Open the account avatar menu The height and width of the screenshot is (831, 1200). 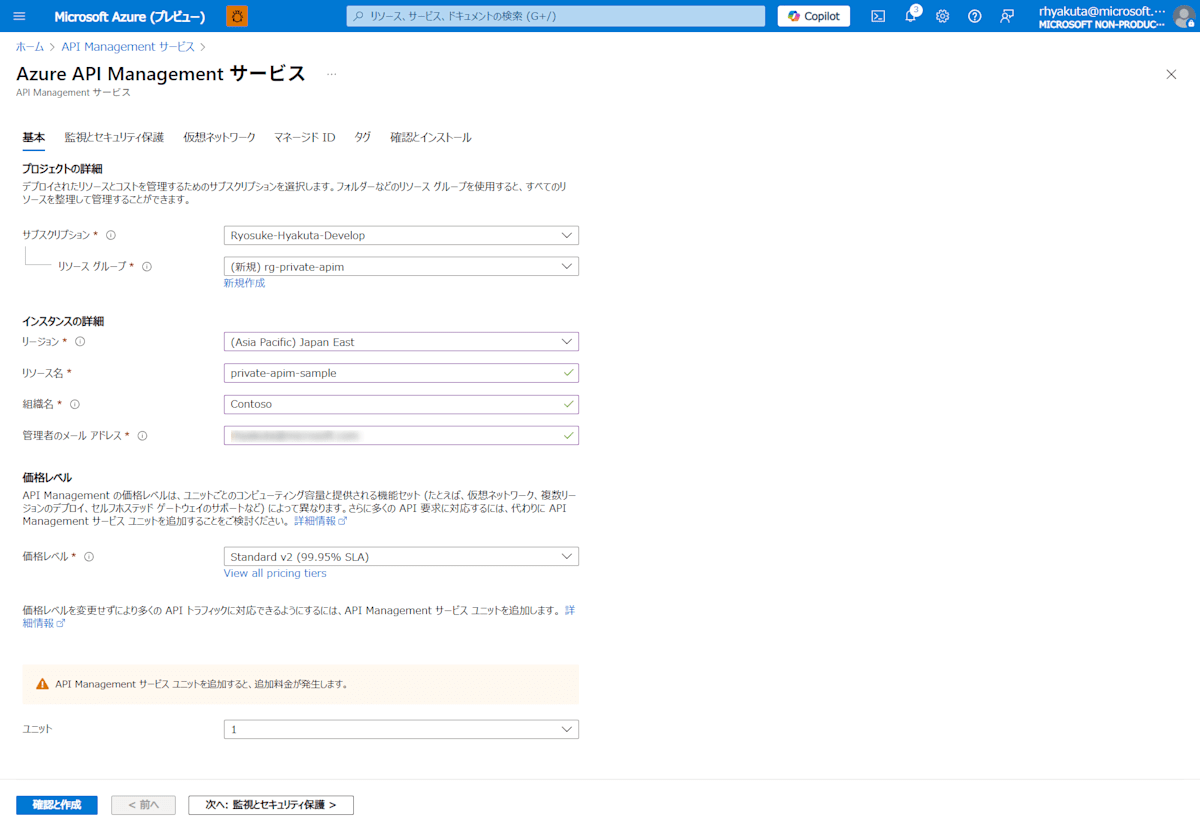(1184, 16)
